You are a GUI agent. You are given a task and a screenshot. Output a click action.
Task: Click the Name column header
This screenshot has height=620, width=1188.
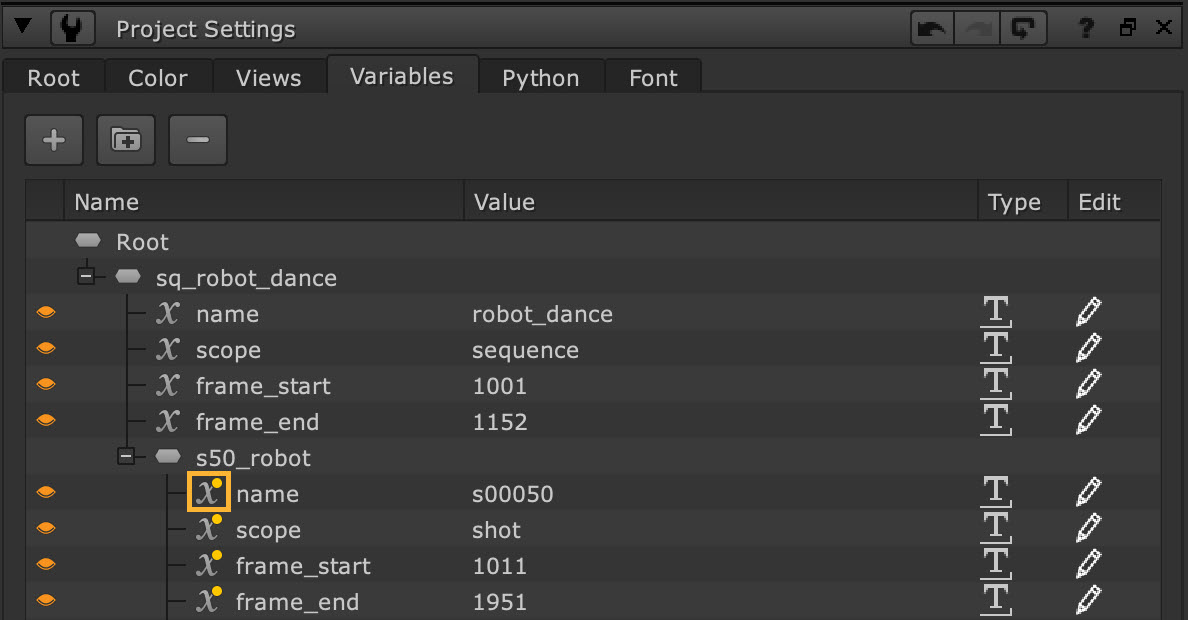coord(106,202)
